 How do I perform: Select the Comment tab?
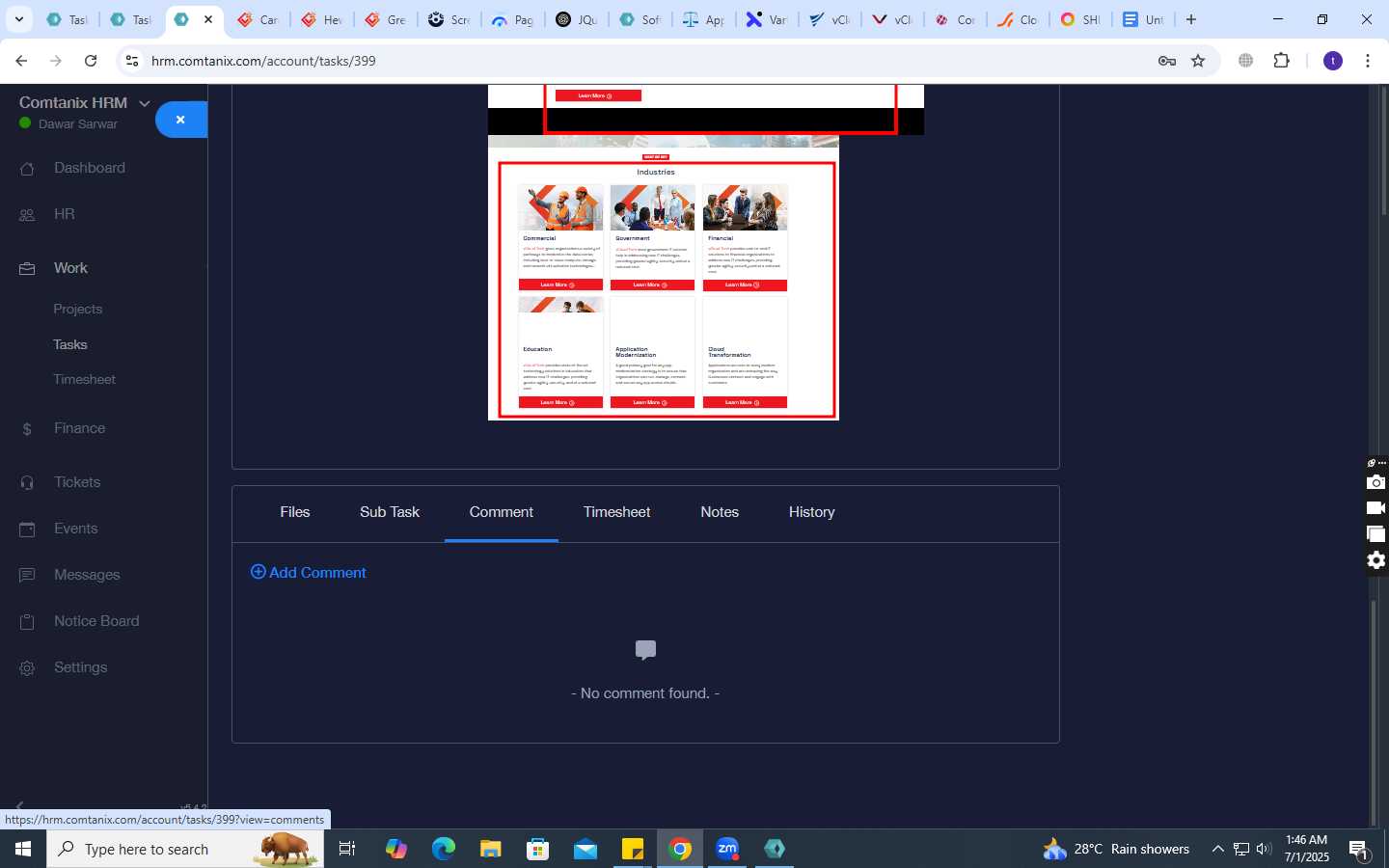point(501,512)
